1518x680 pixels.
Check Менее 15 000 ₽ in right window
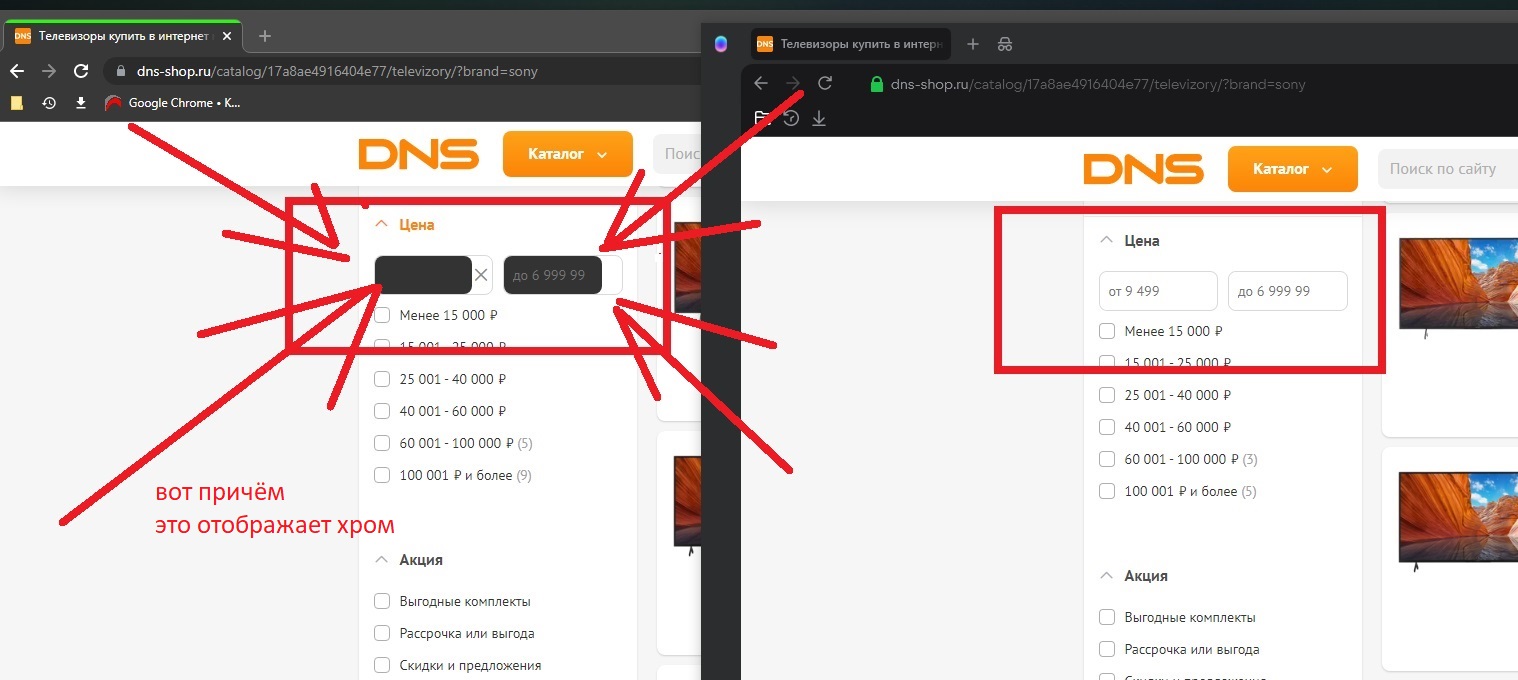[1106, 331]
